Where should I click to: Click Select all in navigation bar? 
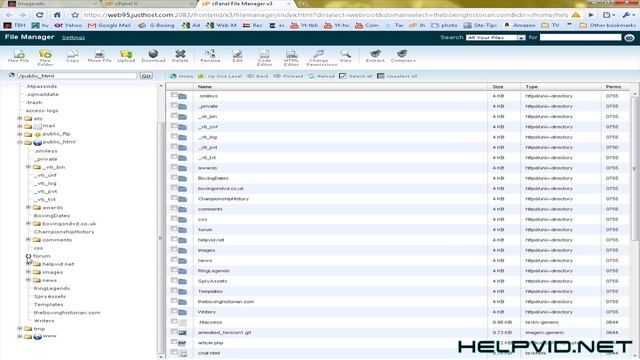[x=356, y=76]
